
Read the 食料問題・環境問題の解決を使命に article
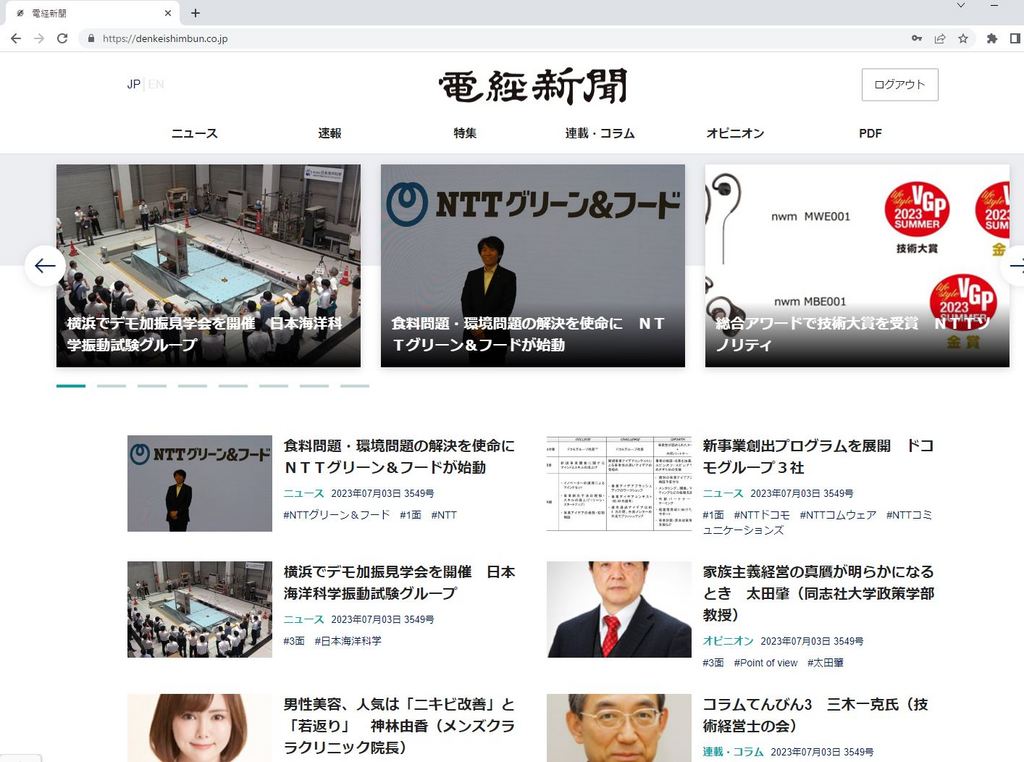398,456
